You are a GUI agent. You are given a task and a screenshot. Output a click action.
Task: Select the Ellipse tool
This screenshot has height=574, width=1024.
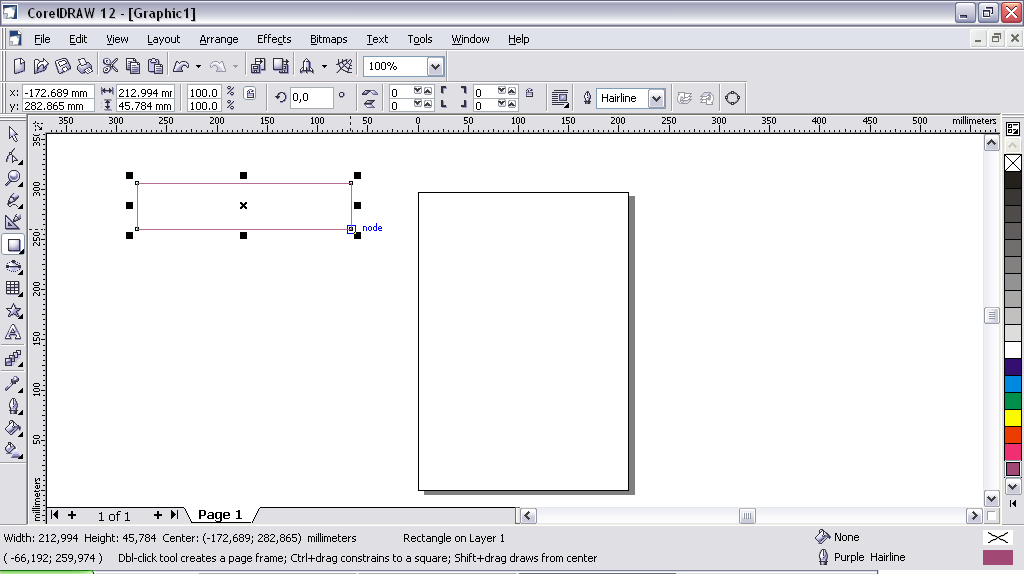click(x=13, y=267)
